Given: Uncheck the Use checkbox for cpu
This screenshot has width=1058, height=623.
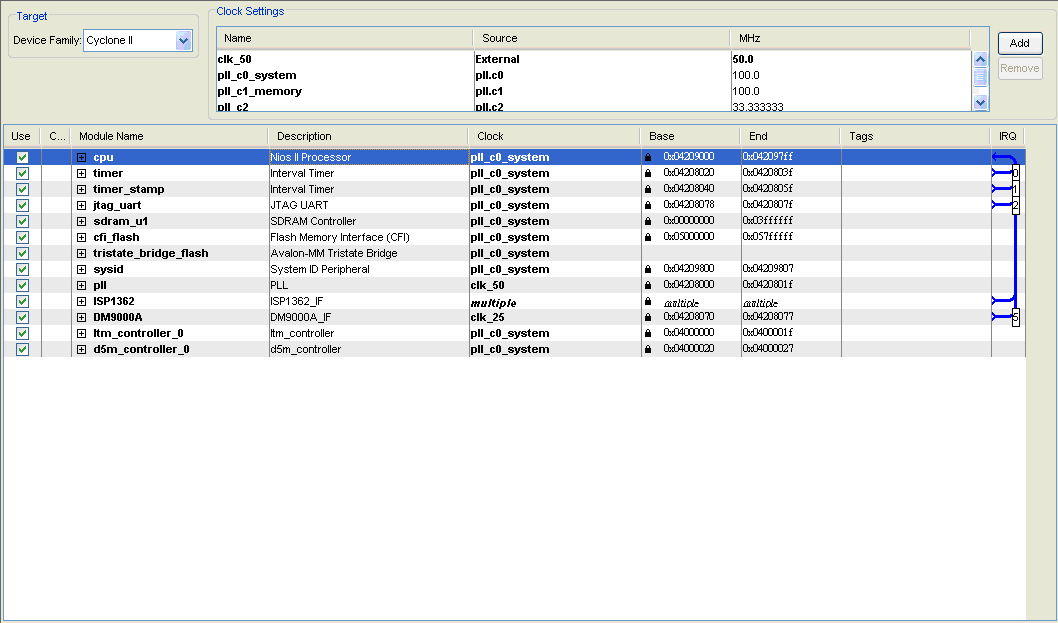Looking at the screenshot, I should coord(22,157).
